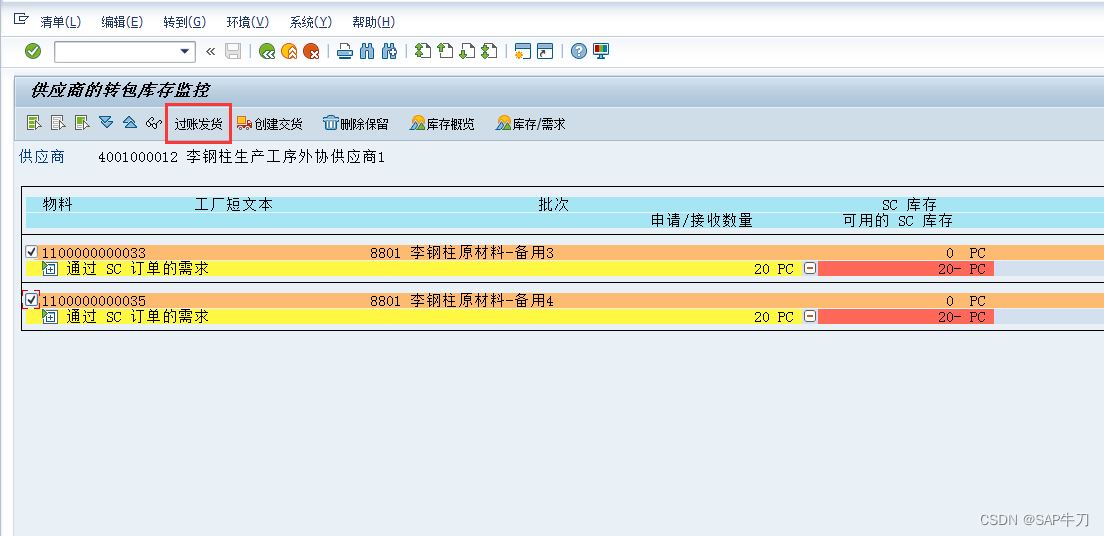The width and height of the screenshot is (1104, 536).
Task: Click the supplier name 李钢柱生产工序外协供应商1
Action: pyautogui.click(x=285, y=157)
